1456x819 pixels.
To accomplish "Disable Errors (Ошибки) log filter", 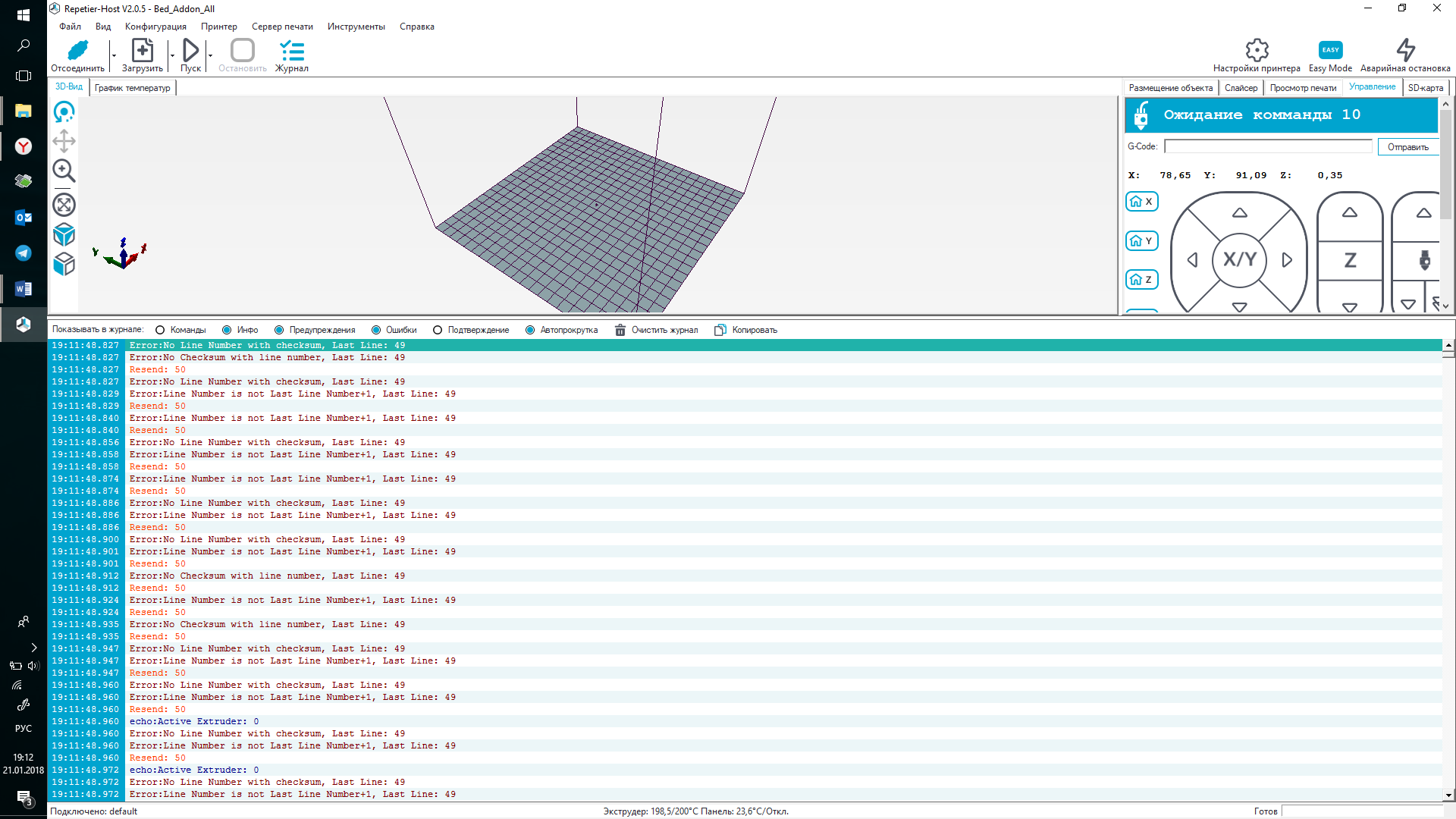I will (x=376, y=330).
